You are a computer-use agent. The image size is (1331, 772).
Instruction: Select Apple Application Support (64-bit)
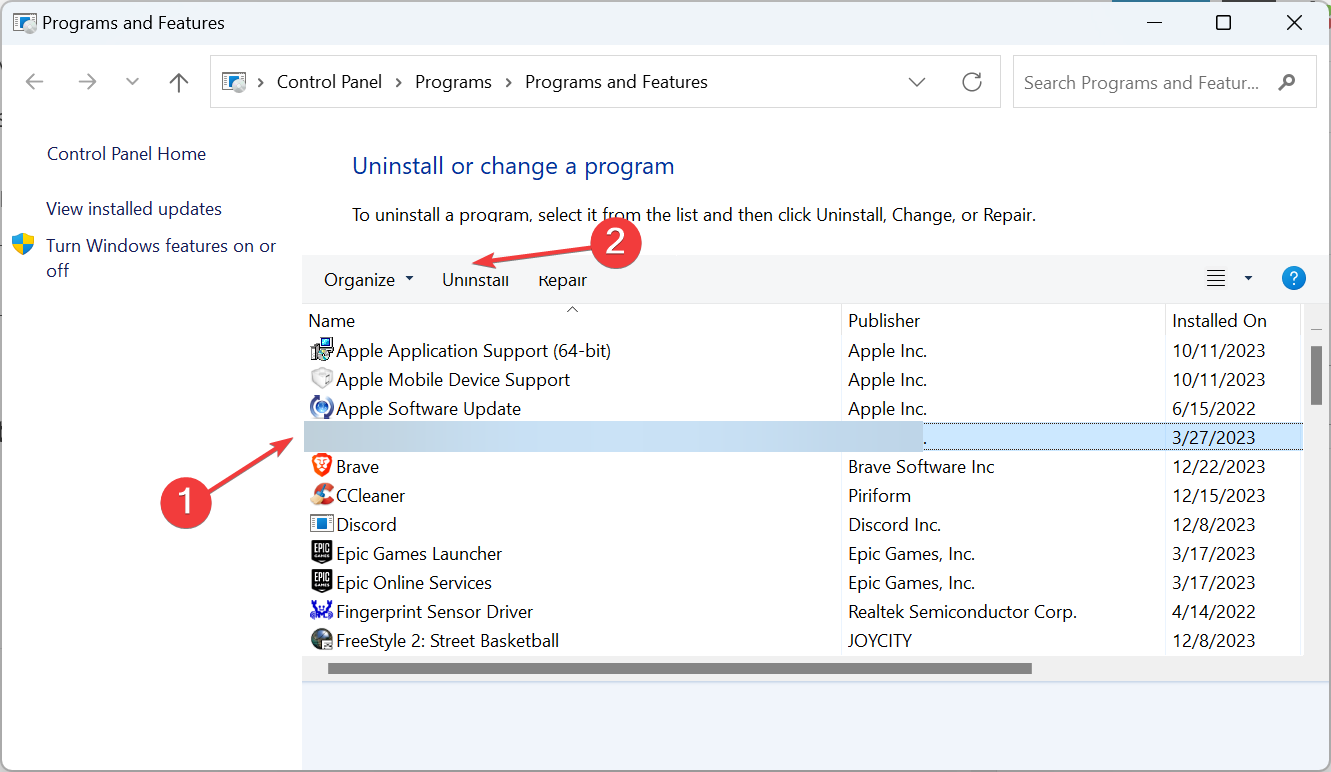click(473, 351)
